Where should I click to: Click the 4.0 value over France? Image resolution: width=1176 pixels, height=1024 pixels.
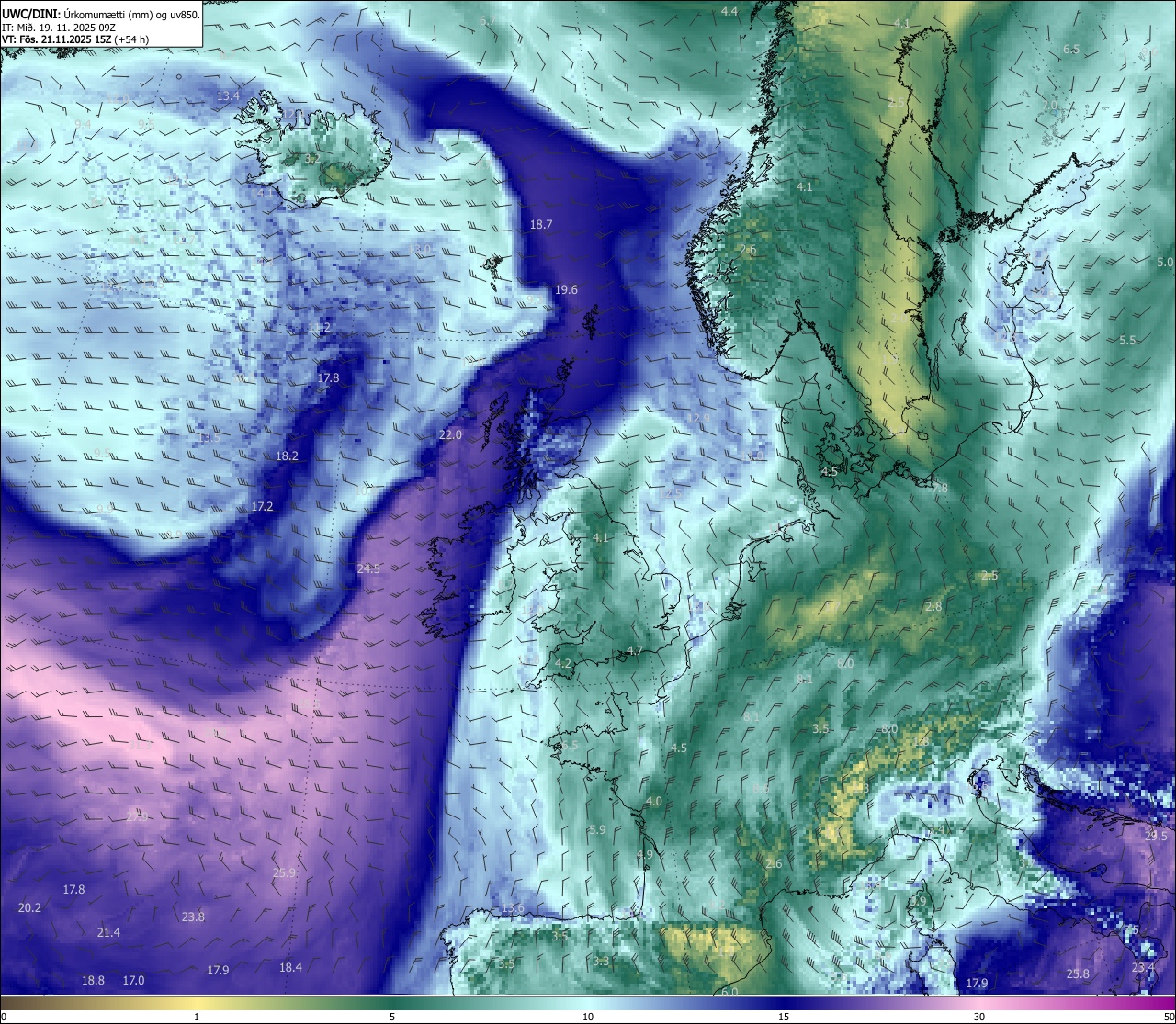click(x=653, y=802)
